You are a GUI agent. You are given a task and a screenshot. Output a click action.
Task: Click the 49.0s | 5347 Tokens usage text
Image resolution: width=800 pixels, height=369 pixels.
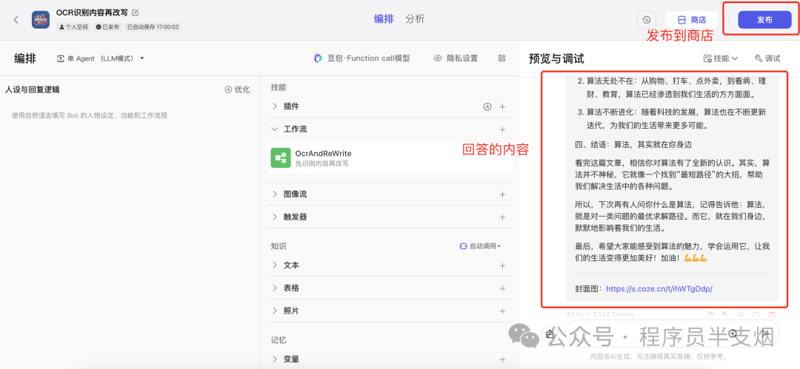[x=600, y=315]
